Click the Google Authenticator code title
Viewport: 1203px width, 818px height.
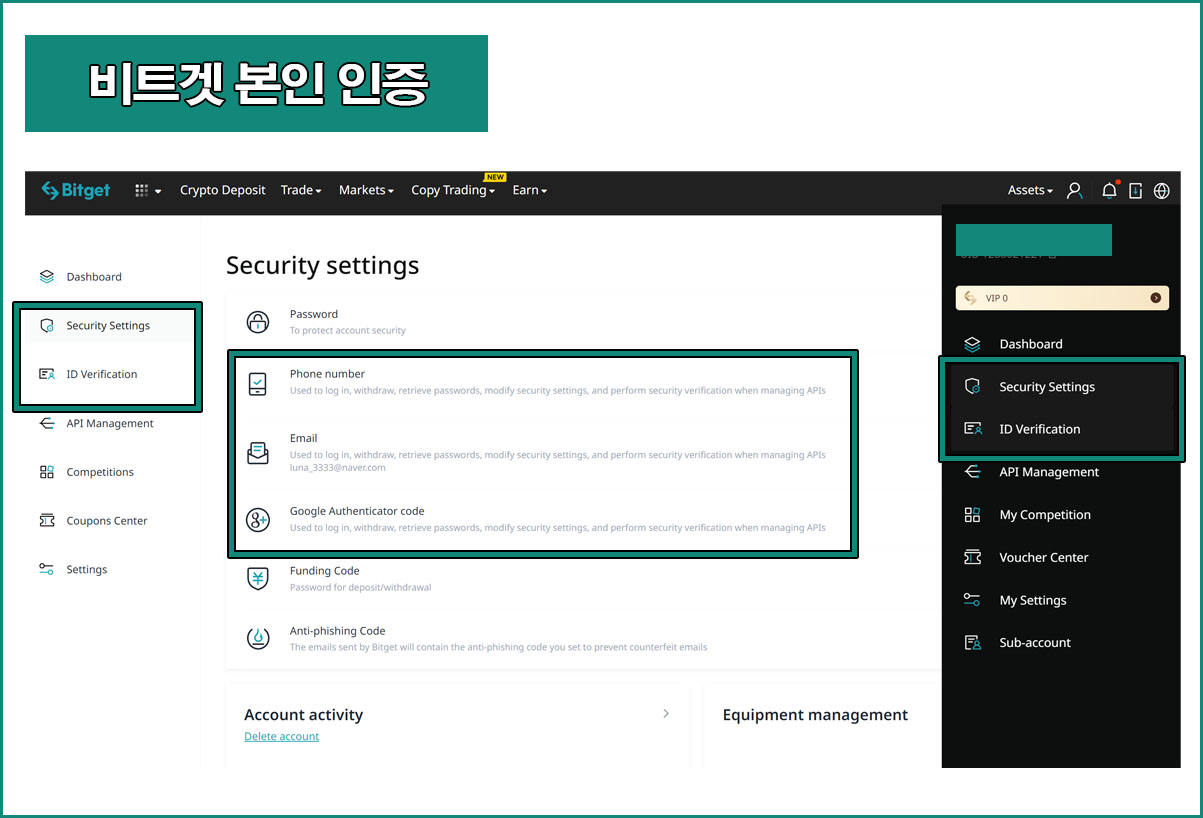tap(357, 511)
